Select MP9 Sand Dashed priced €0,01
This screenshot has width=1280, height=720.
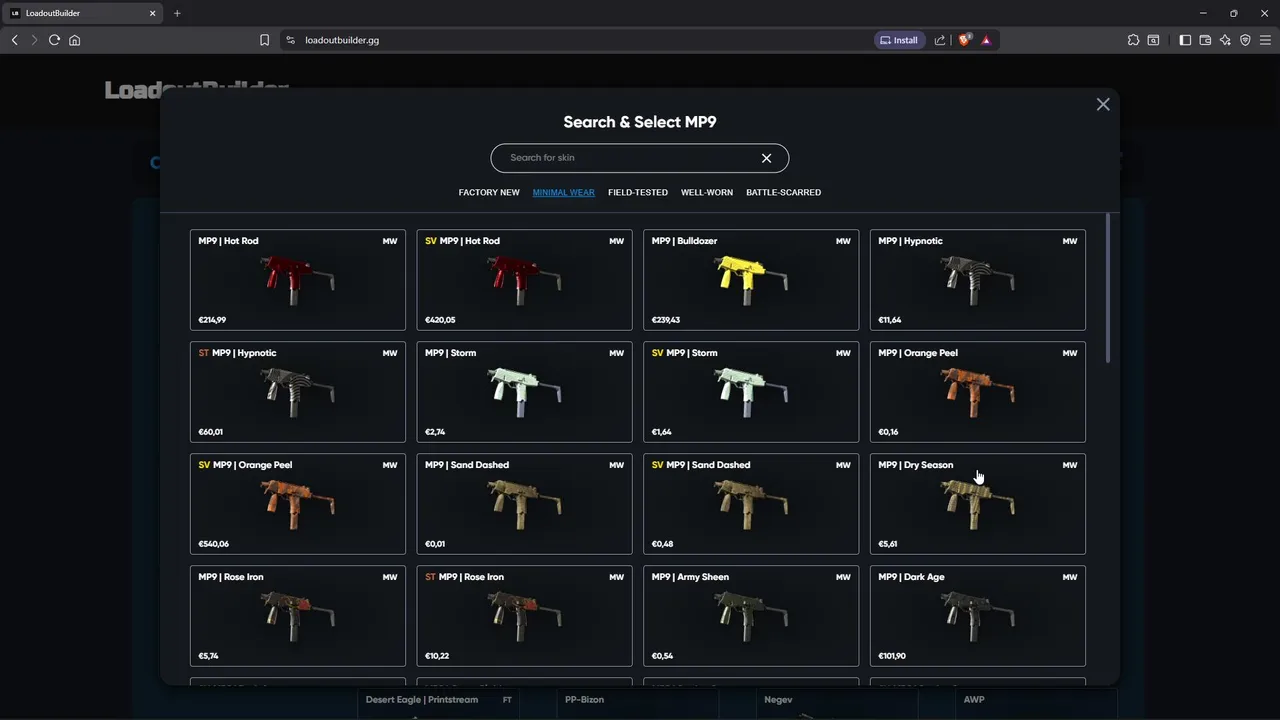coord(524,504)
